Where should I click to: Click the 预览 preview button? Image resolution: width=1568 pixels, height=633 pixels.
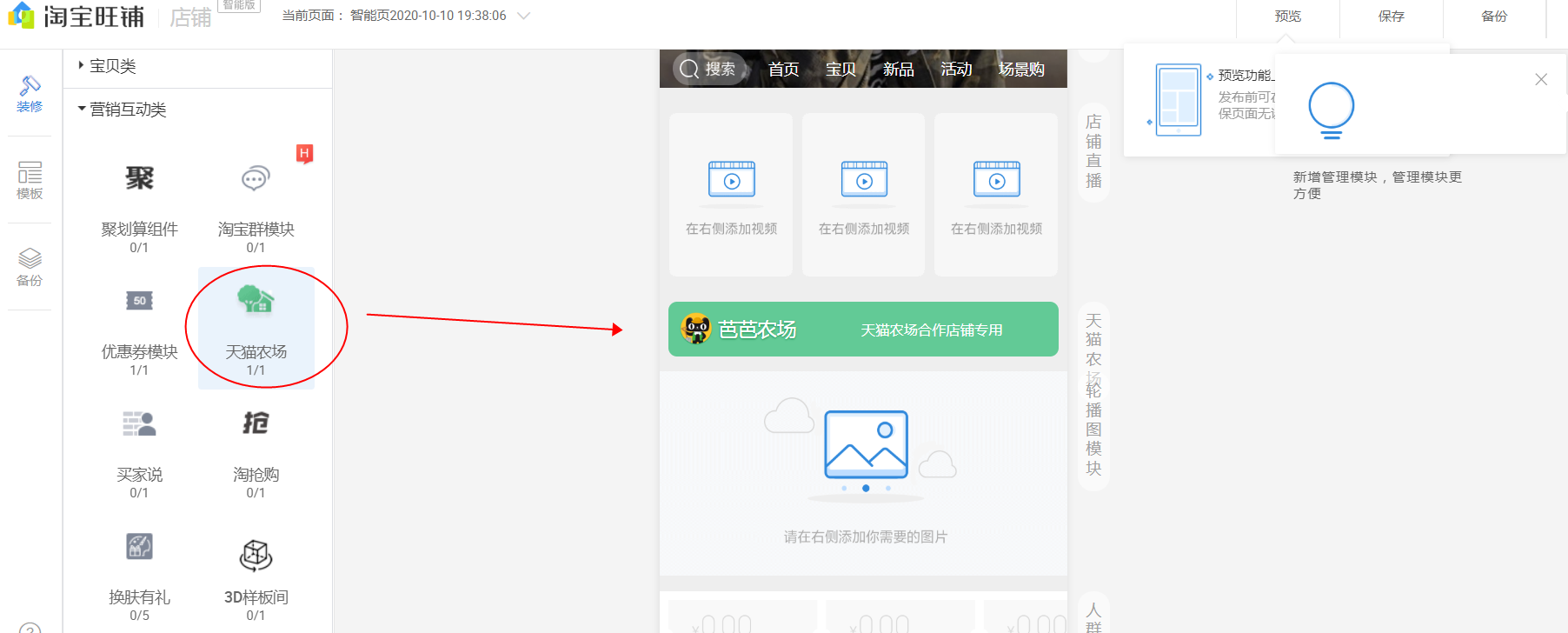click(1288, 17)
